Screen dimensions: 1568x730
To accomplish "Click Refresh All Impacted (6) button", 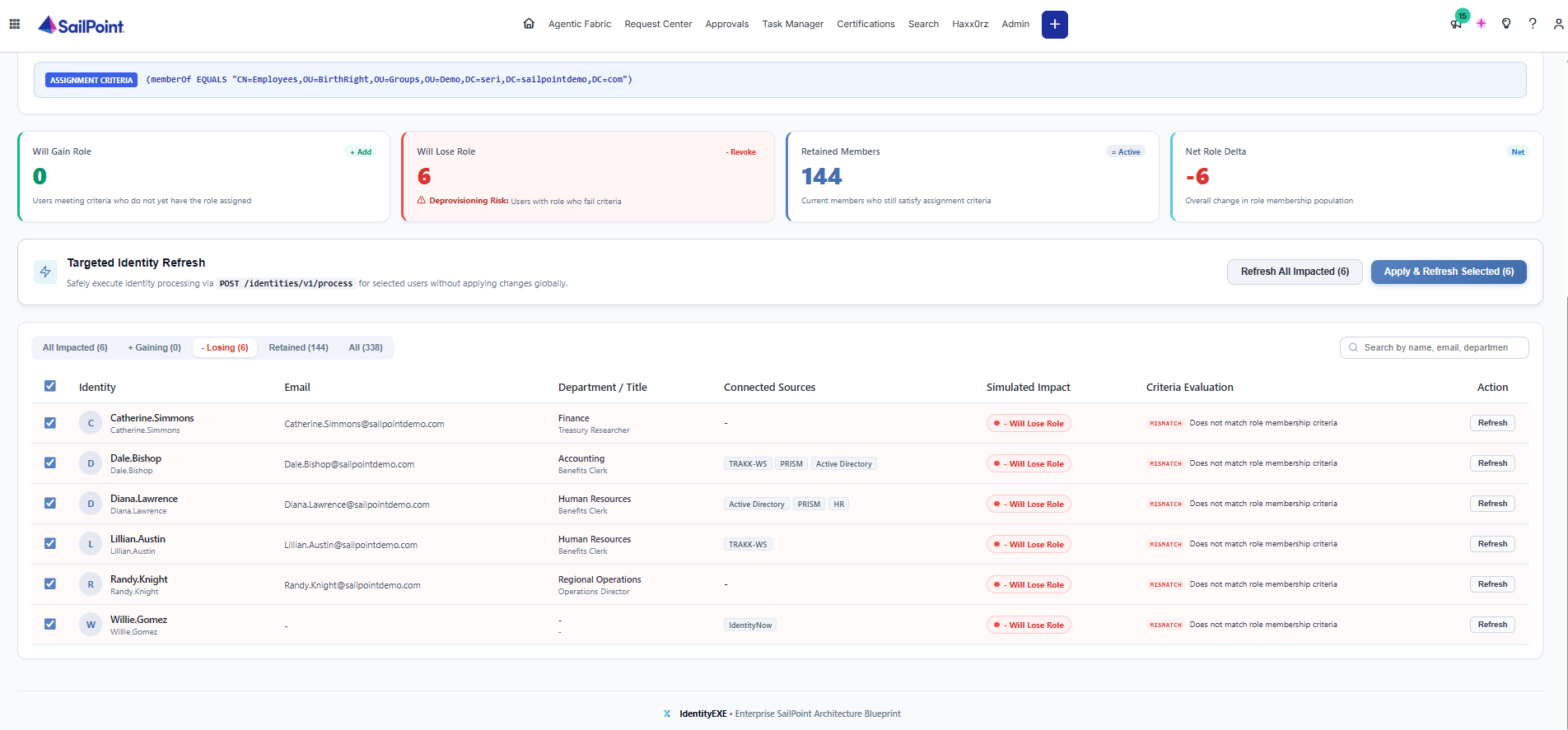I will tap(1295, 272).
